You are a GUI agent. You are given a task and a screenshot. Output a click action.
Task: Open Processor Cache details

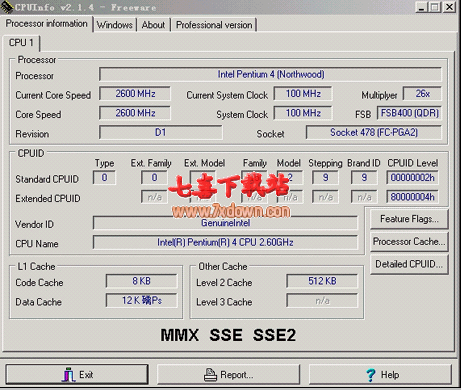pyautogui.click(x=409, y=241)
